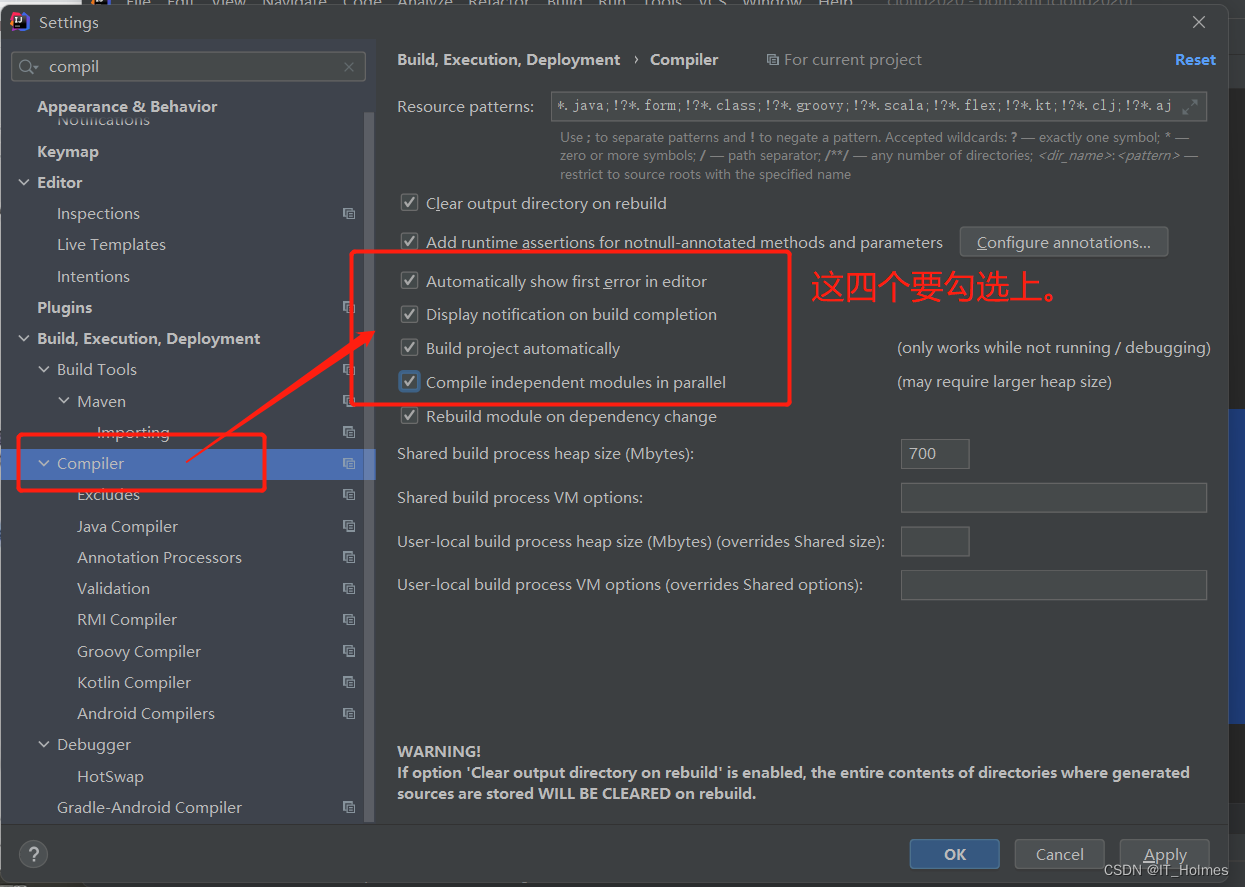This screenshot has height=887, width=1245.
Task: Toggle 'Rebuild module on dependency change' checkbox
Action: pos(409,416)
